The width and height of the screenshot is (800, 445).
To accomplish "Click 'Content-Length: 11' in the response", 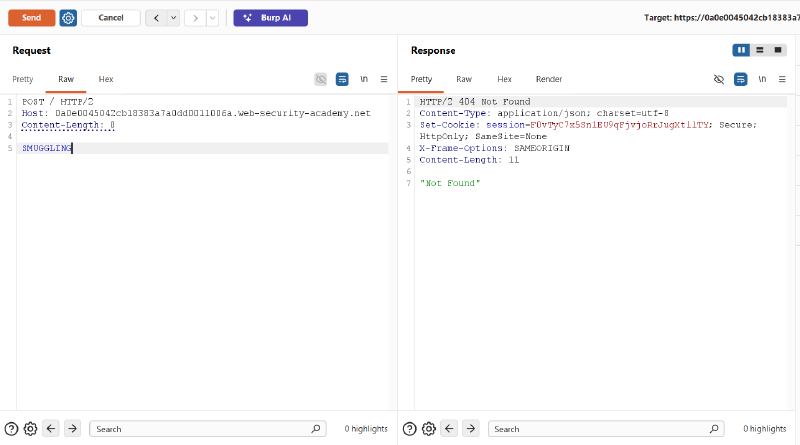I will click(x=469, y=160).
